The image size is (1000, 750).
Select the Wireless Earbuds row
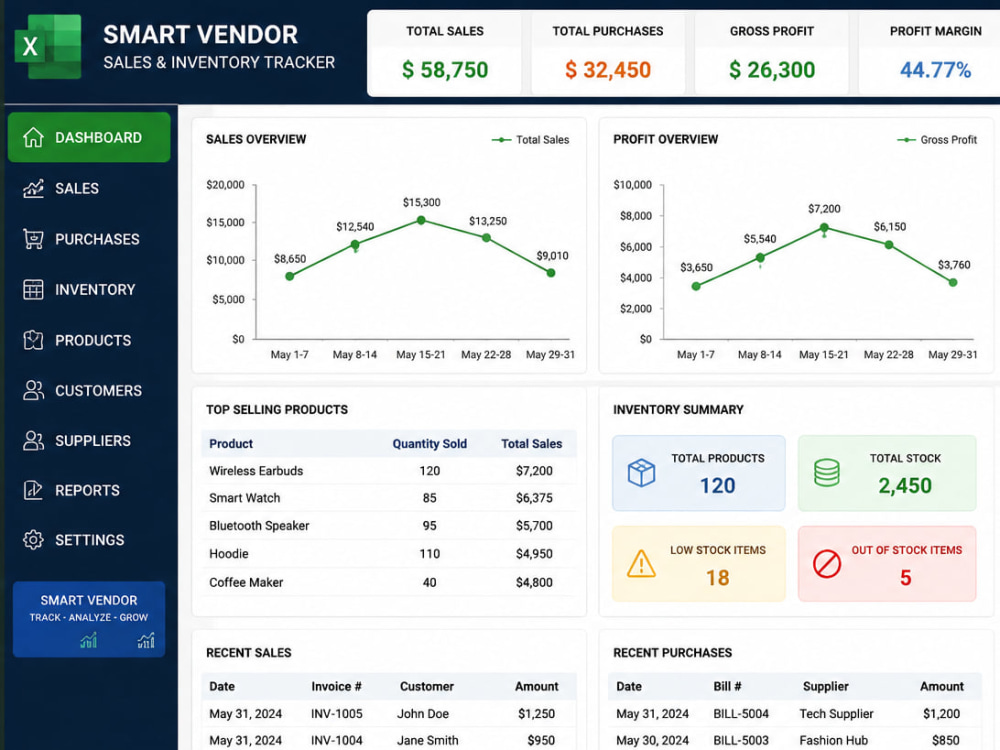point(389,471)
